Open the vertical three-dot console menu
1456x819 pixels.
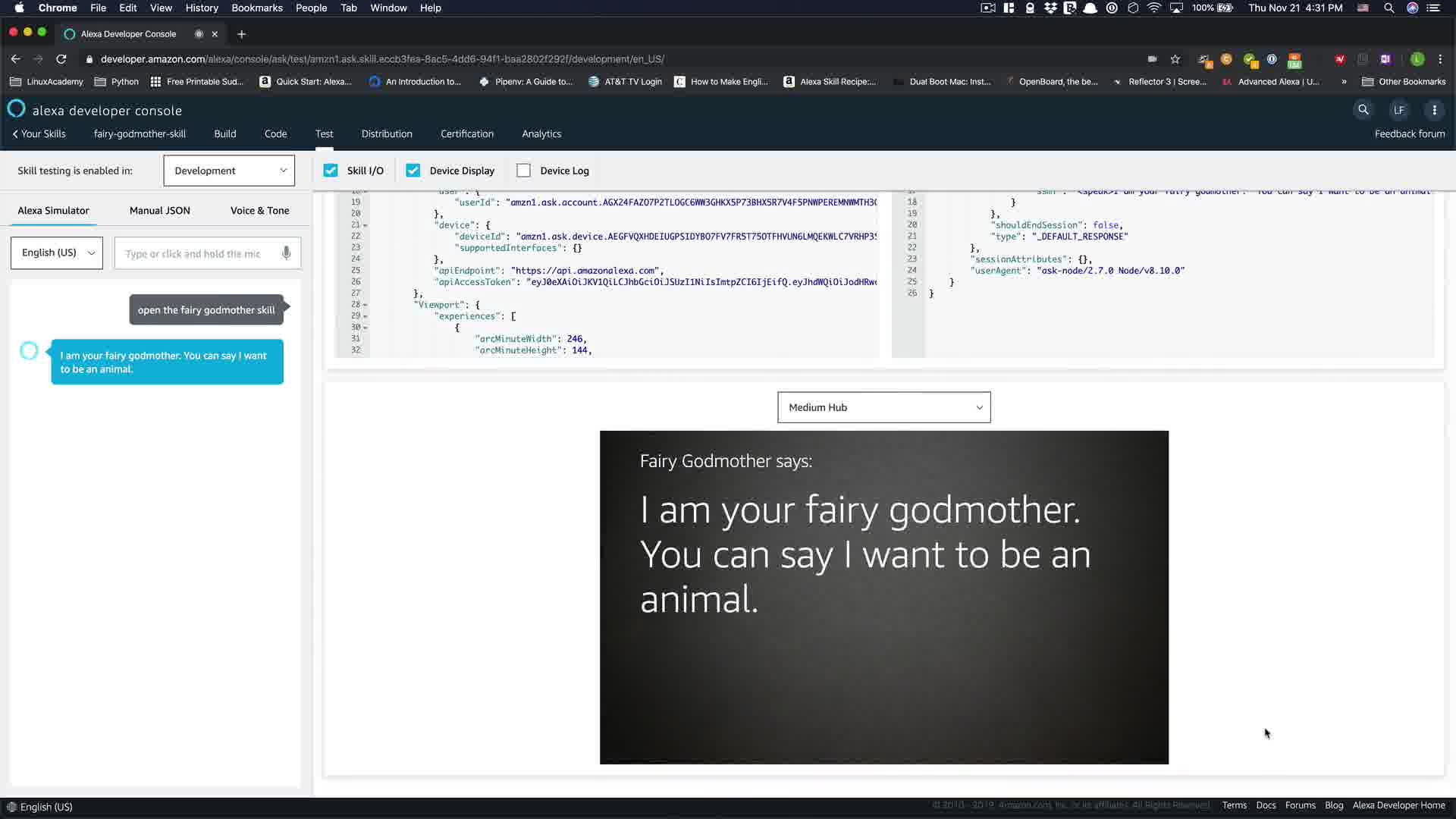(1434, 110)
